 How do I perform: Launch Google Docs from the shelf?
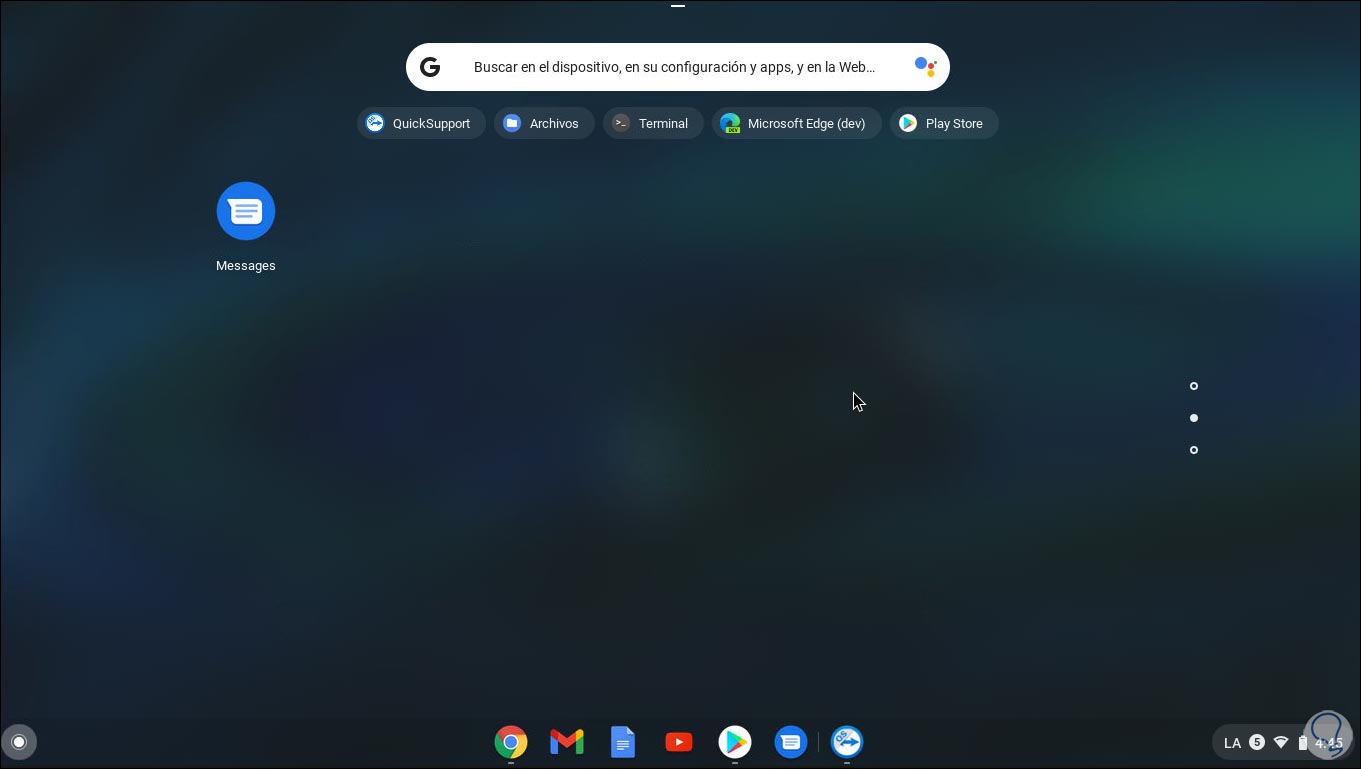623,742
